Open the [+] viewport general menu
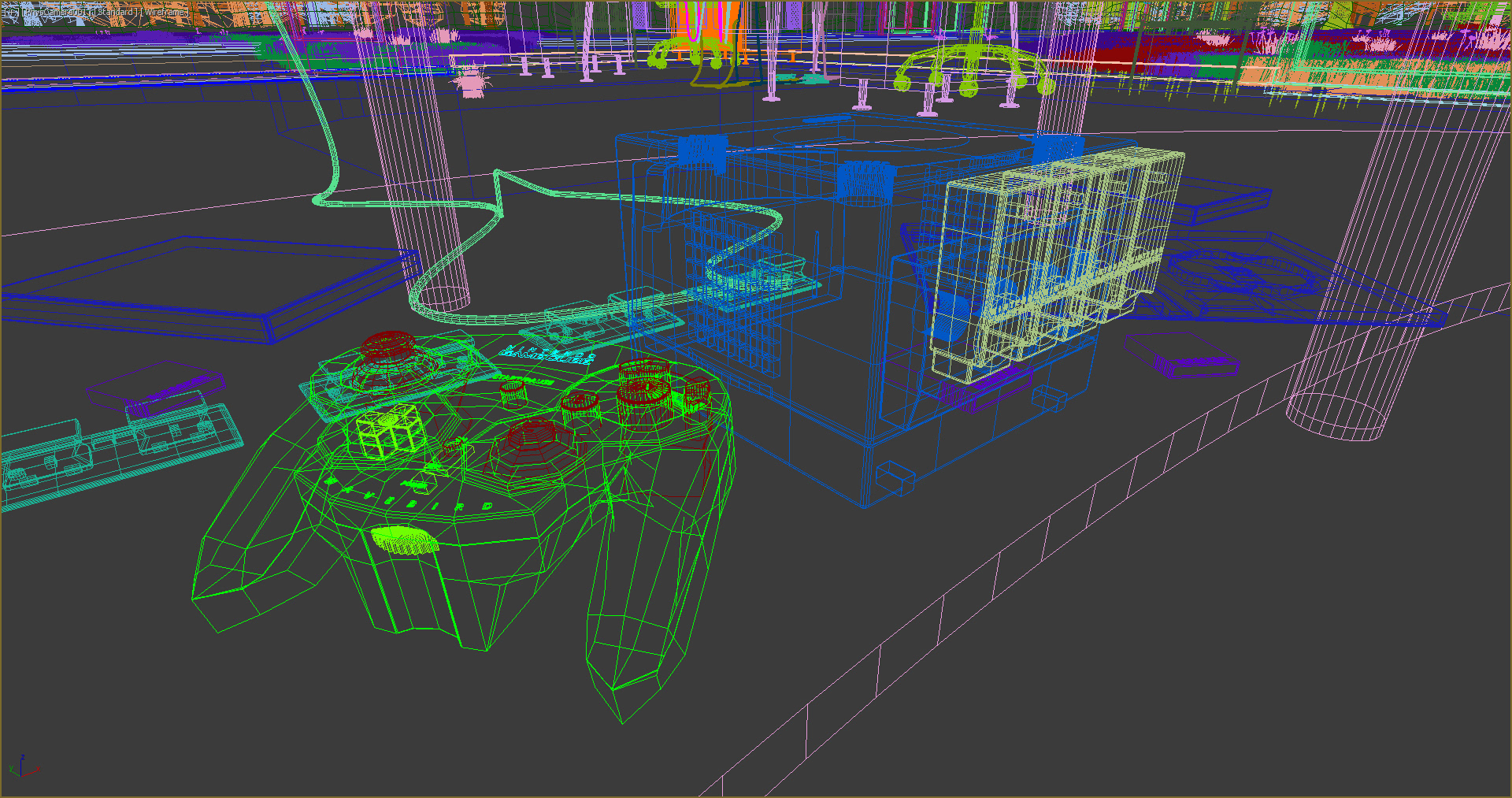The height and width of the screenshot is (798, 1512). coord(12,13)
